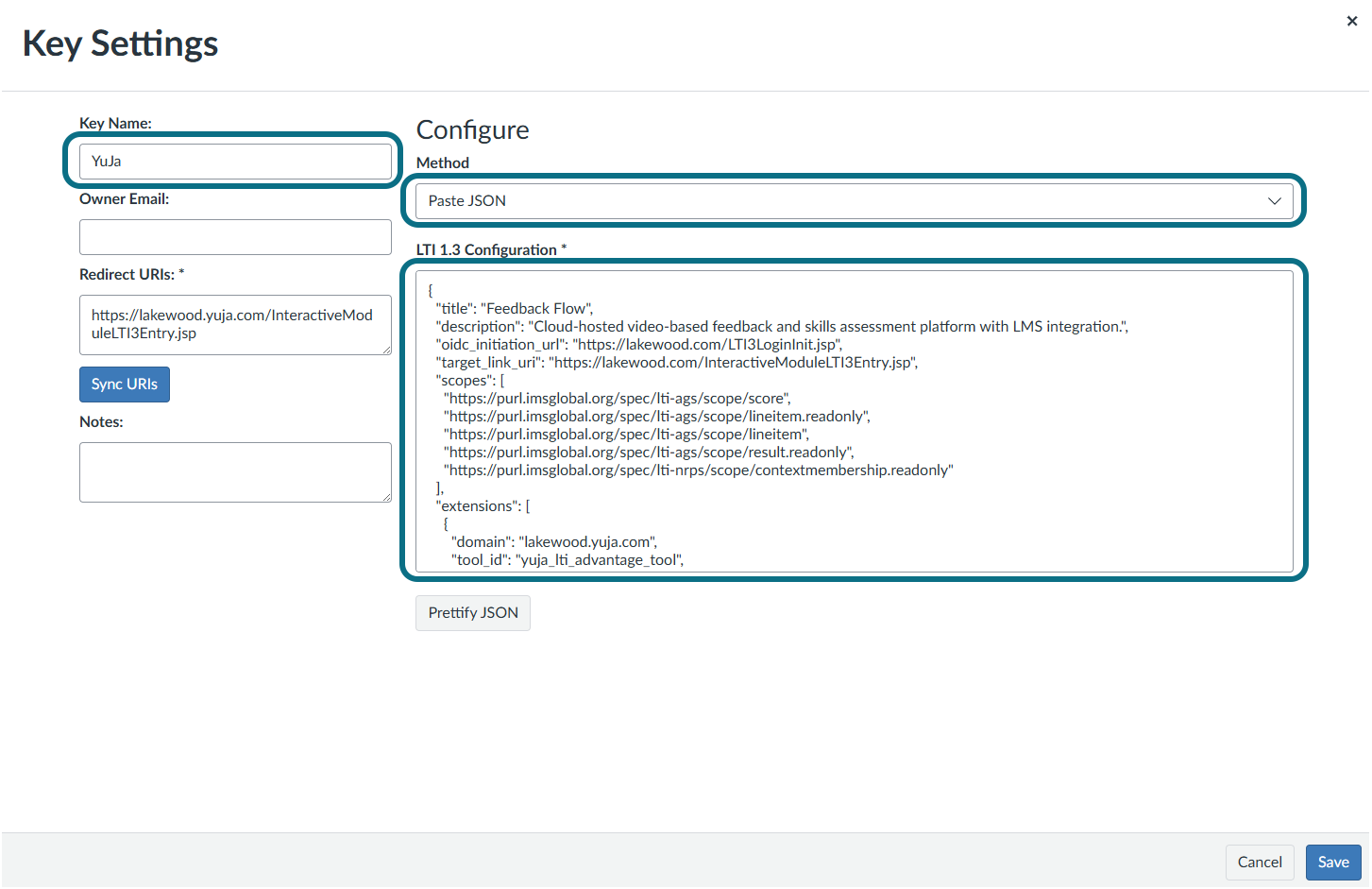
Task: Click the Key Settings title
Action: (120, 43)
